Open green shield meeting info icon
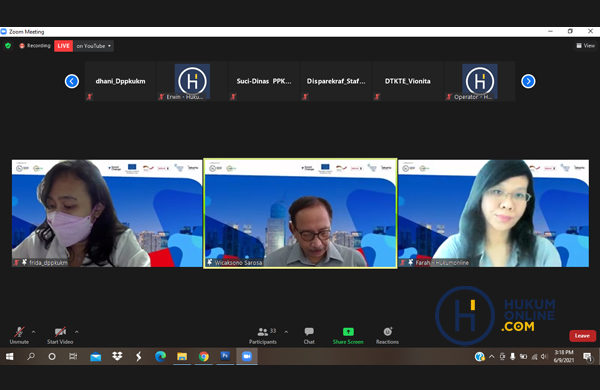This screenshot has height=390, width=600. pyautogui.click(x=8, y=46)
